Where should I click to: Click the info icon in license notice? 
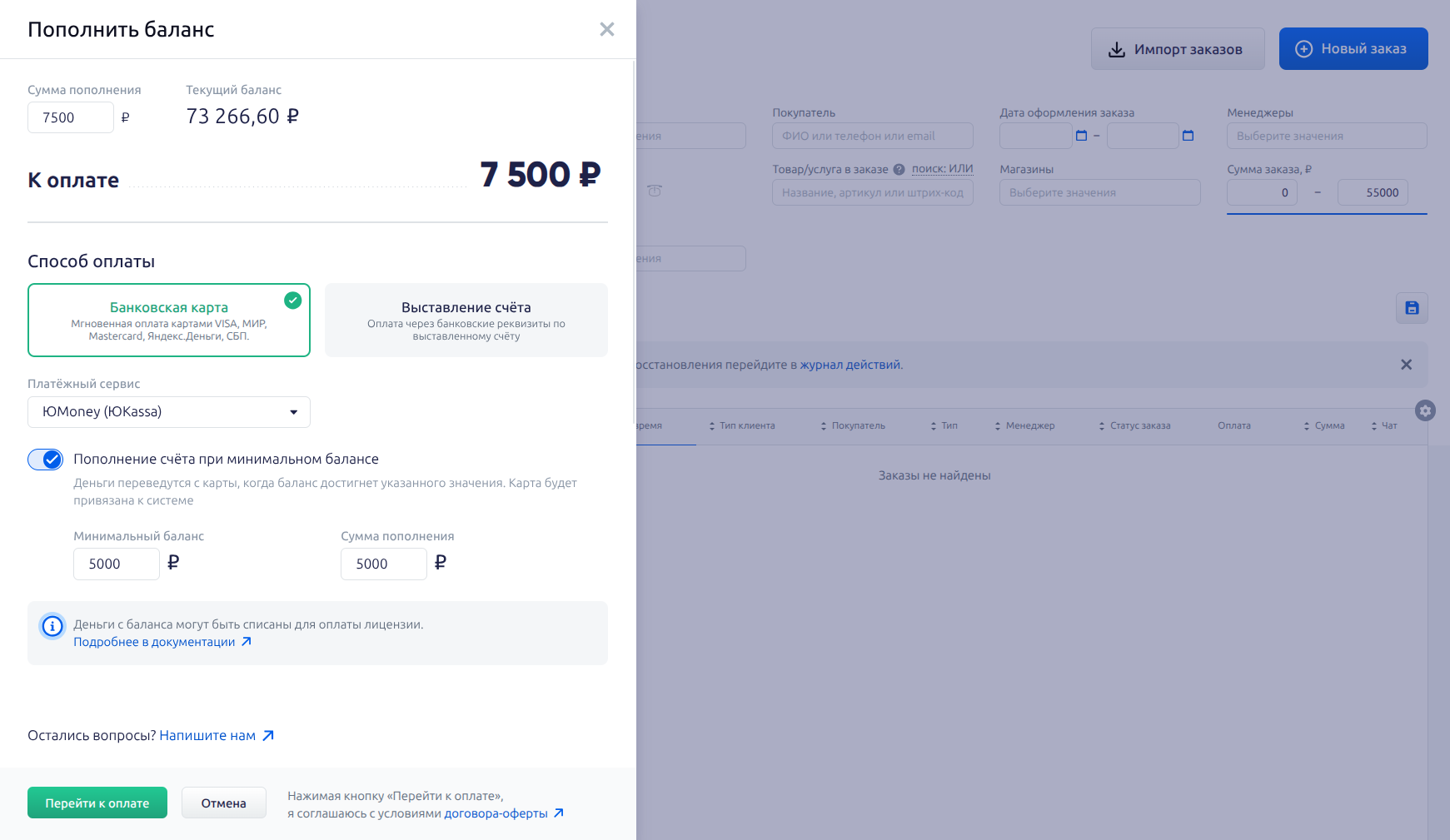pos(52,626)
